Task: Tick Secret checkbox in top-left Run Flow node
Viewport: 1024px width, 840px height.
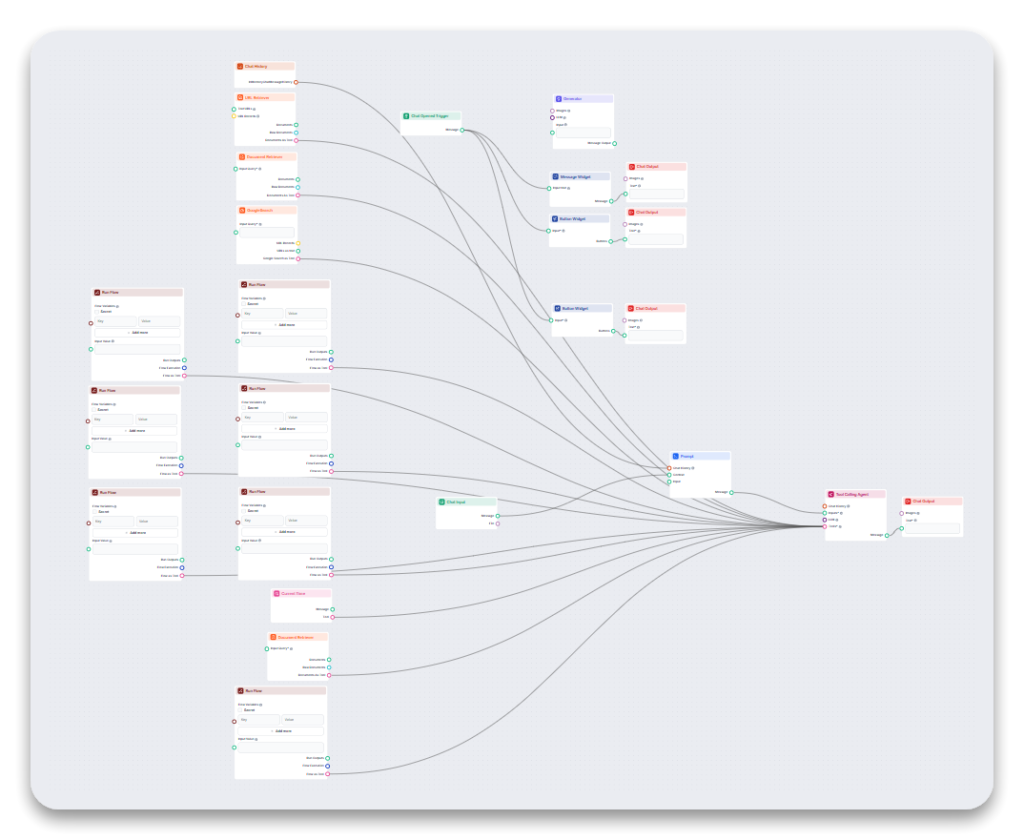Action: 98,312
